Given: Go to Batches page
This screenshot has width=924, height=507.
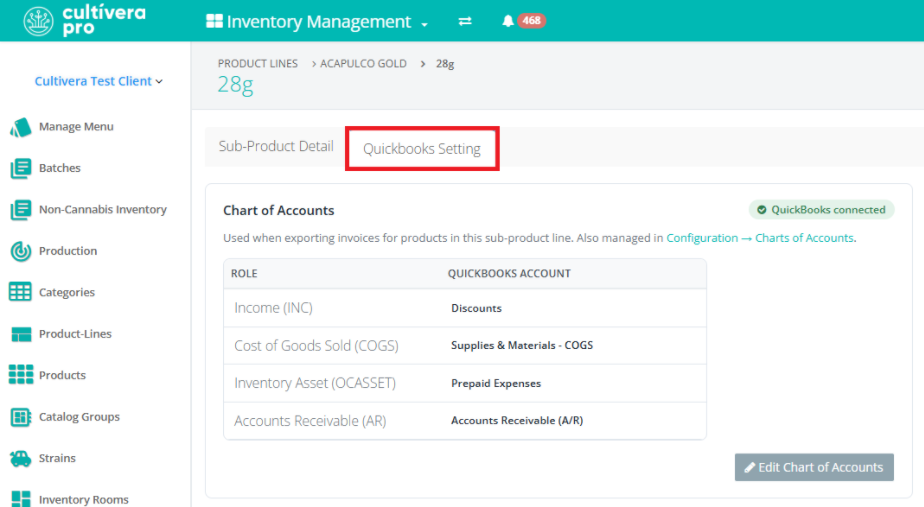Looking at the screenshot, I should 60,168.
